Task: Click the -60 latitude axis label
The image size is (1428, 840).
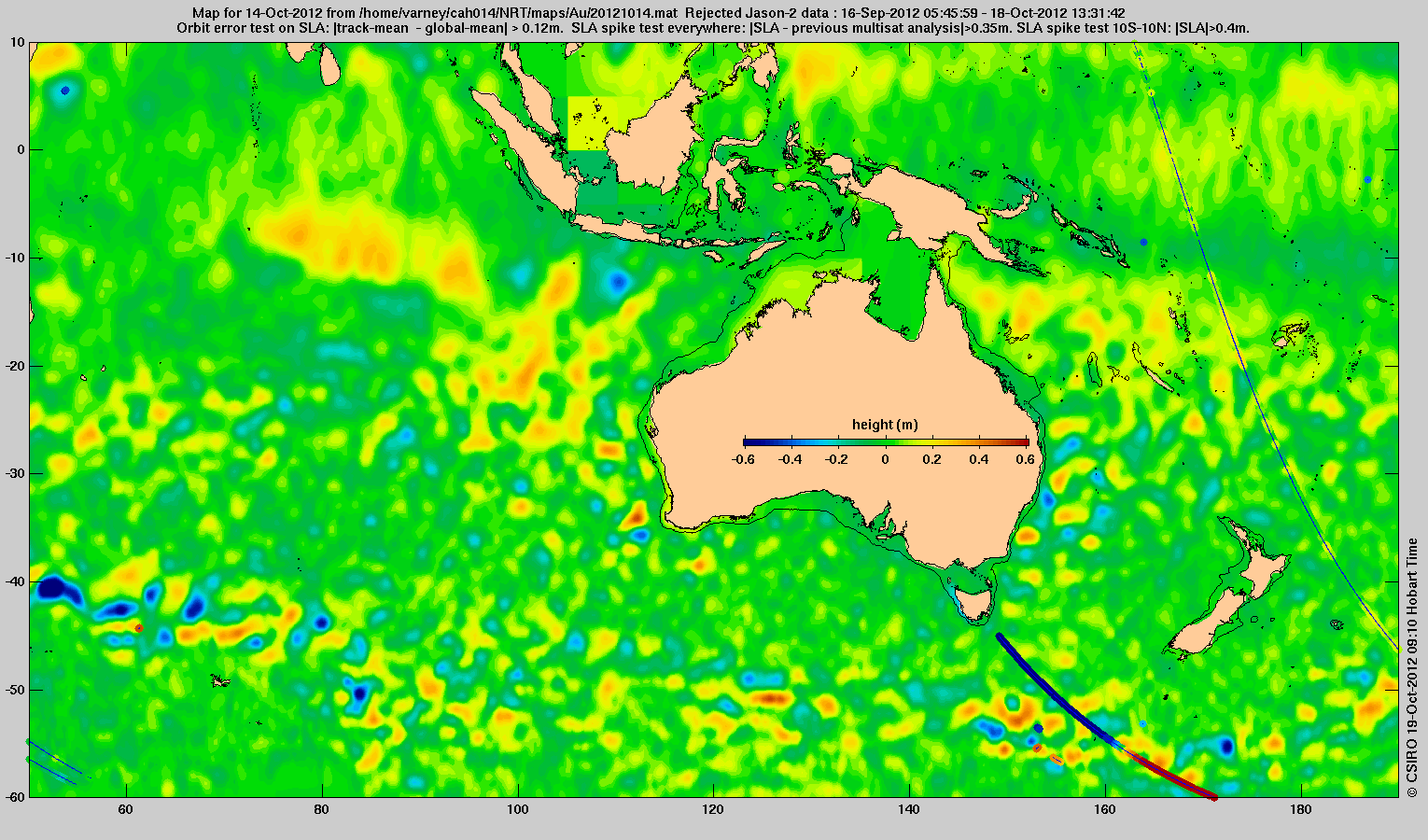Action: point(15,797)
